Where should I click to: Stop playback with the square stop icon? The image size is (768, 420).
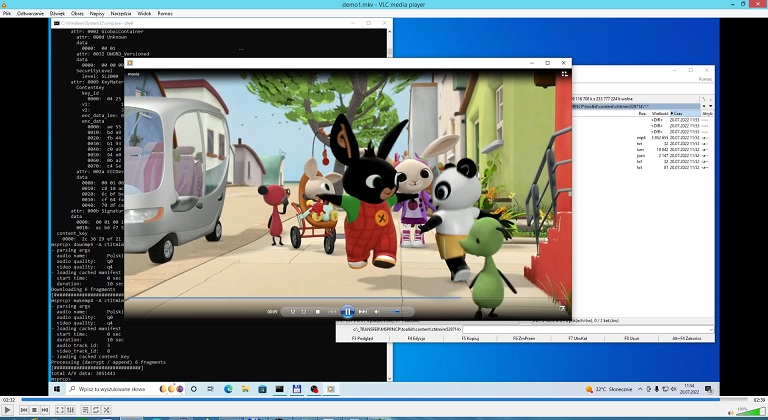point(34,410)
